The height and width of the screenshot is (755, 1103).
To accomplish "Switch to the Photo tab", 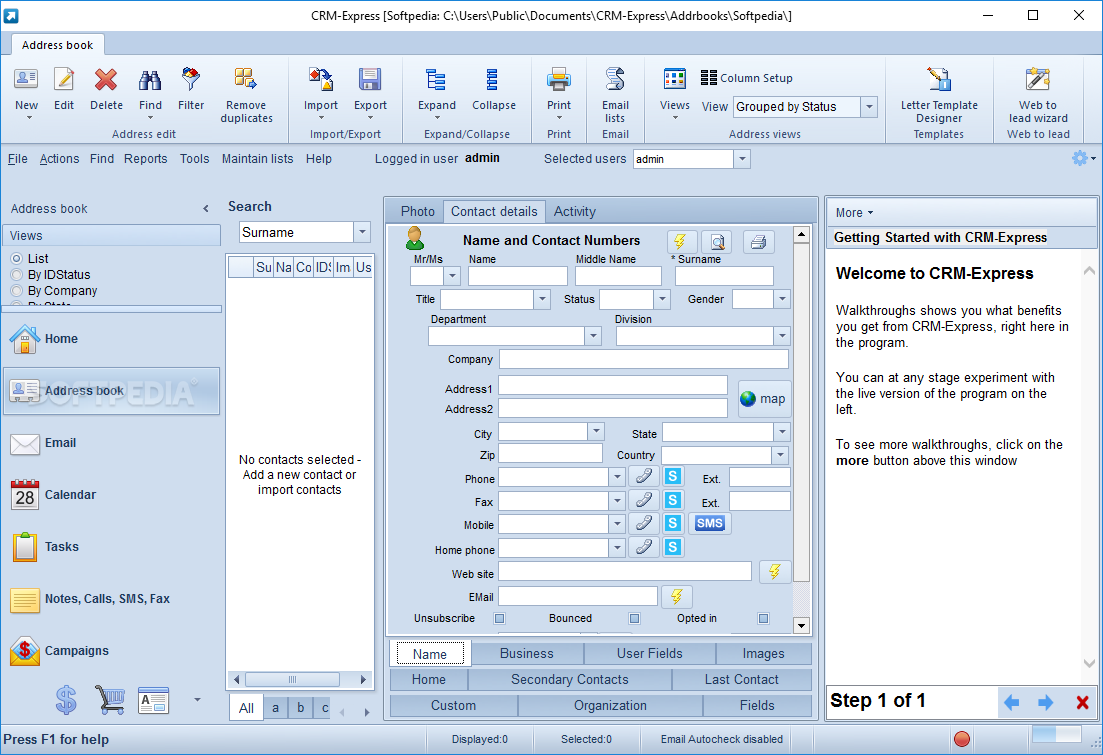I will 417,211.
